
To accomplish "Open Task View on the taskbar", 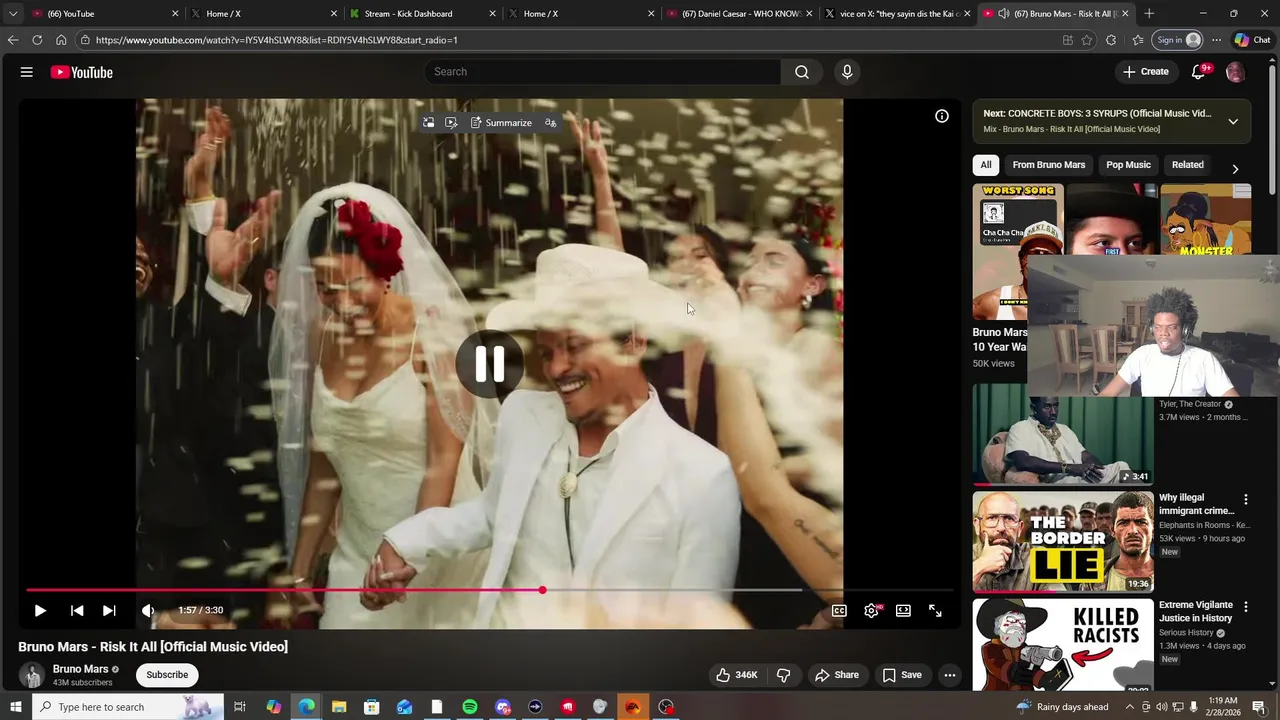I will coord(240,707).
